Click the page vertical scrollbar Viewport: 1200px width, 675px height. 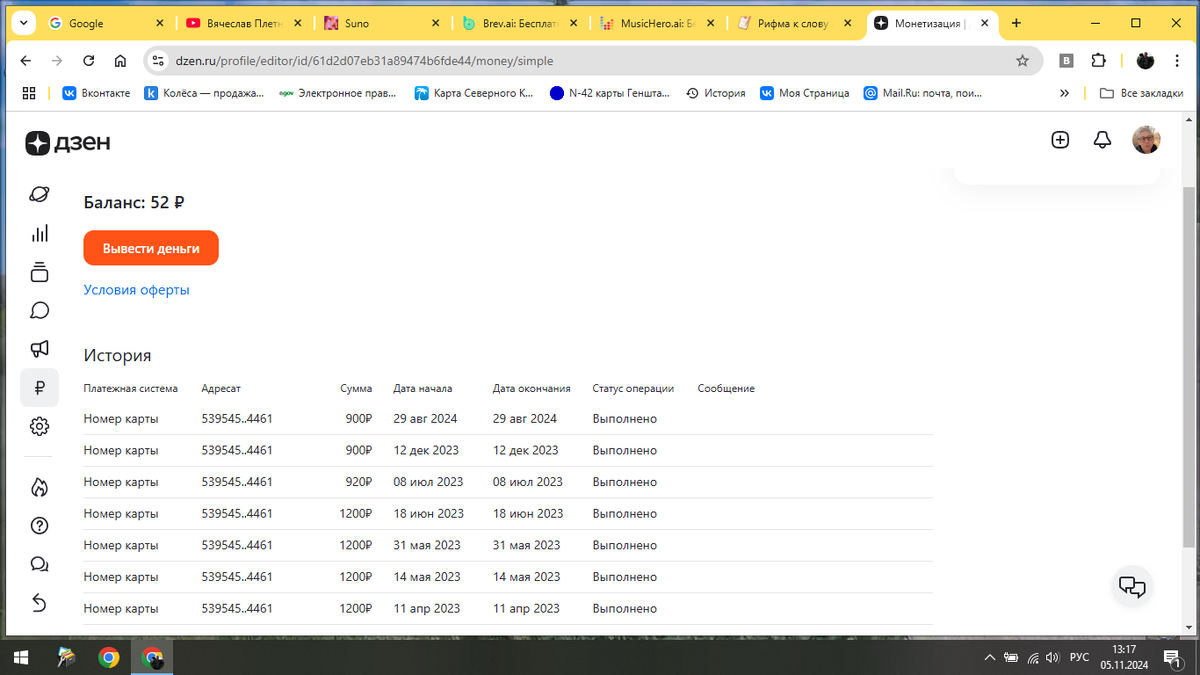[1188, 366]
